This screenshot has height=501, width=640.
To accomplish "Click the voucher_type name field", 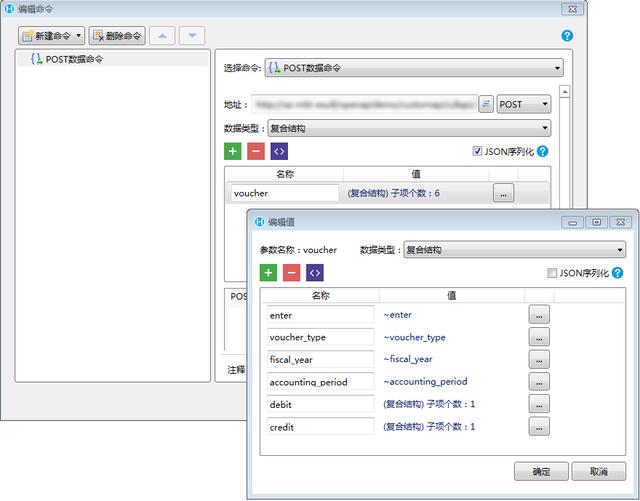I will tap(320, 337).
